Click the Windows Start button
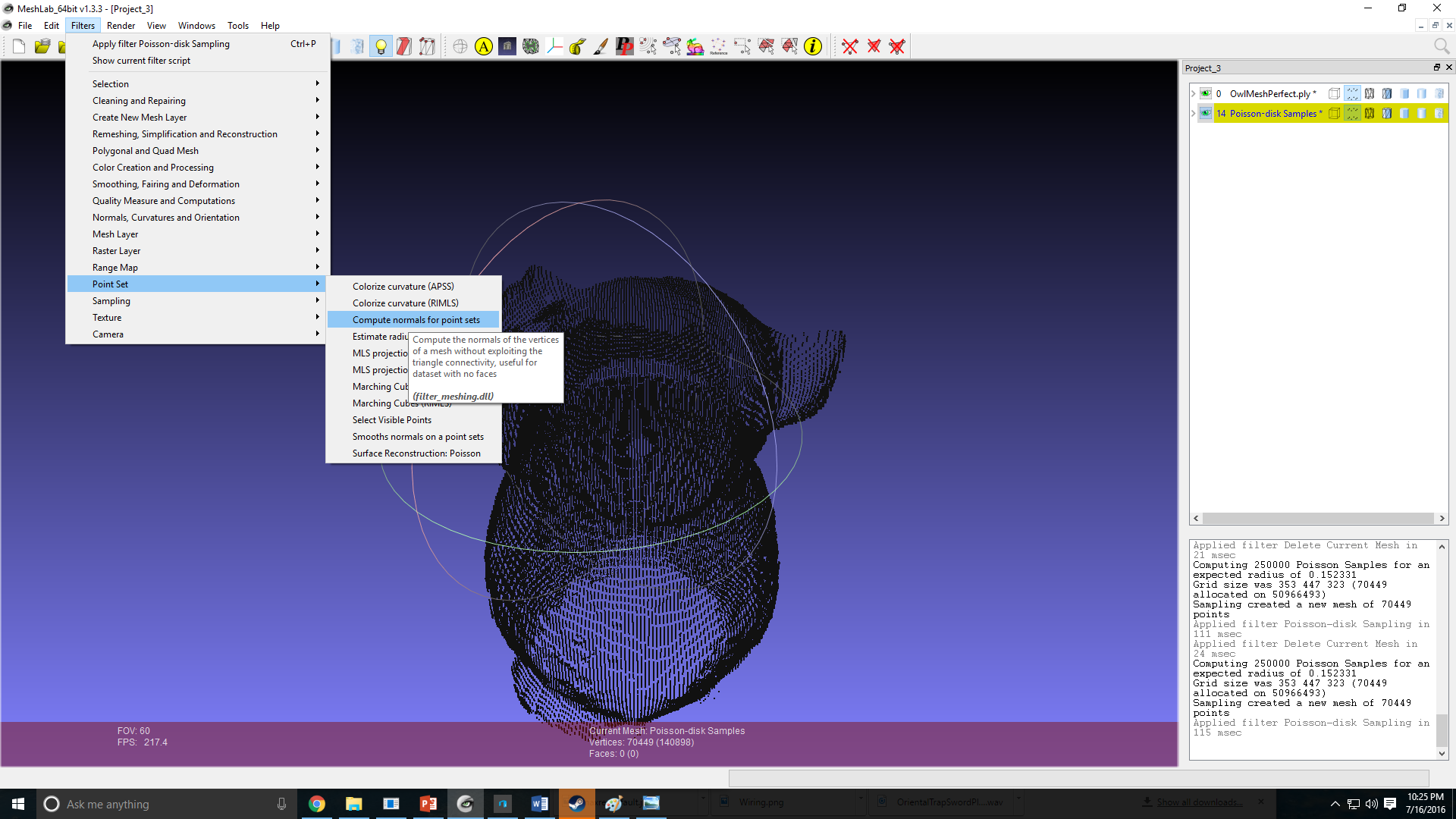This screenshot has width=1456, height=819. [x=18, y=804]
